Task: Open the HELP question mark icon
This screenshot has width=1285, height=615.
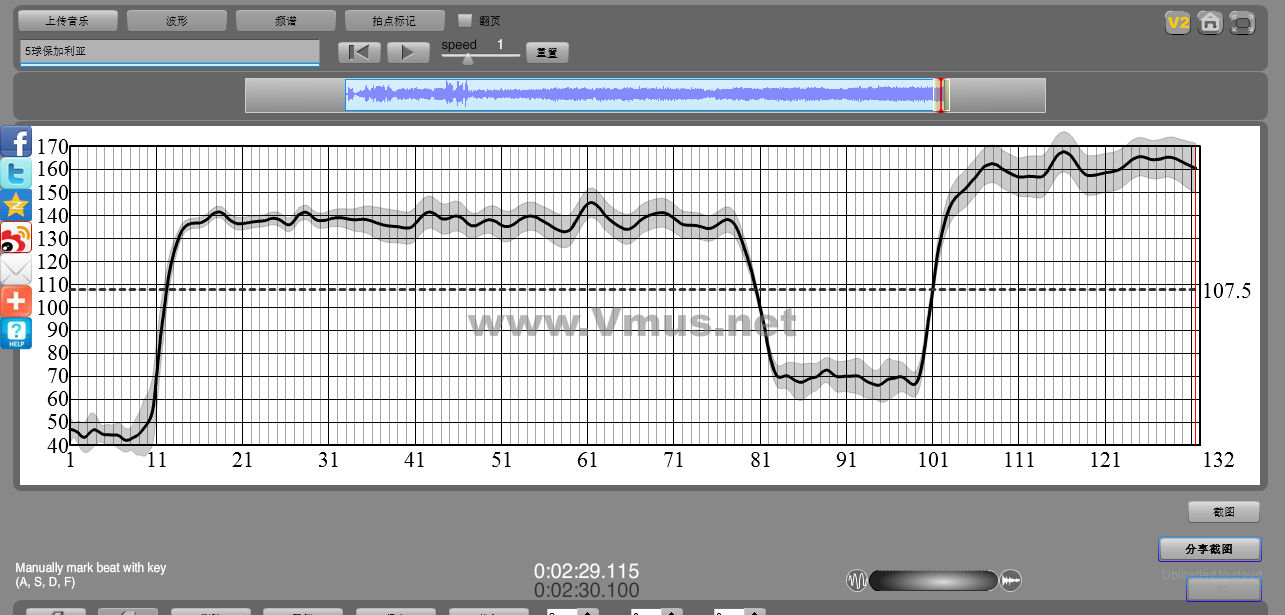Action: (x=16, y=334)
